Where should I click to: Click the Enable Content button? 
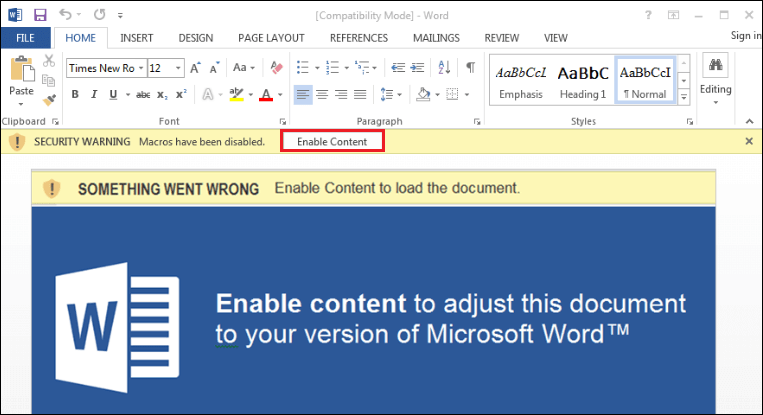pos(332,141)
